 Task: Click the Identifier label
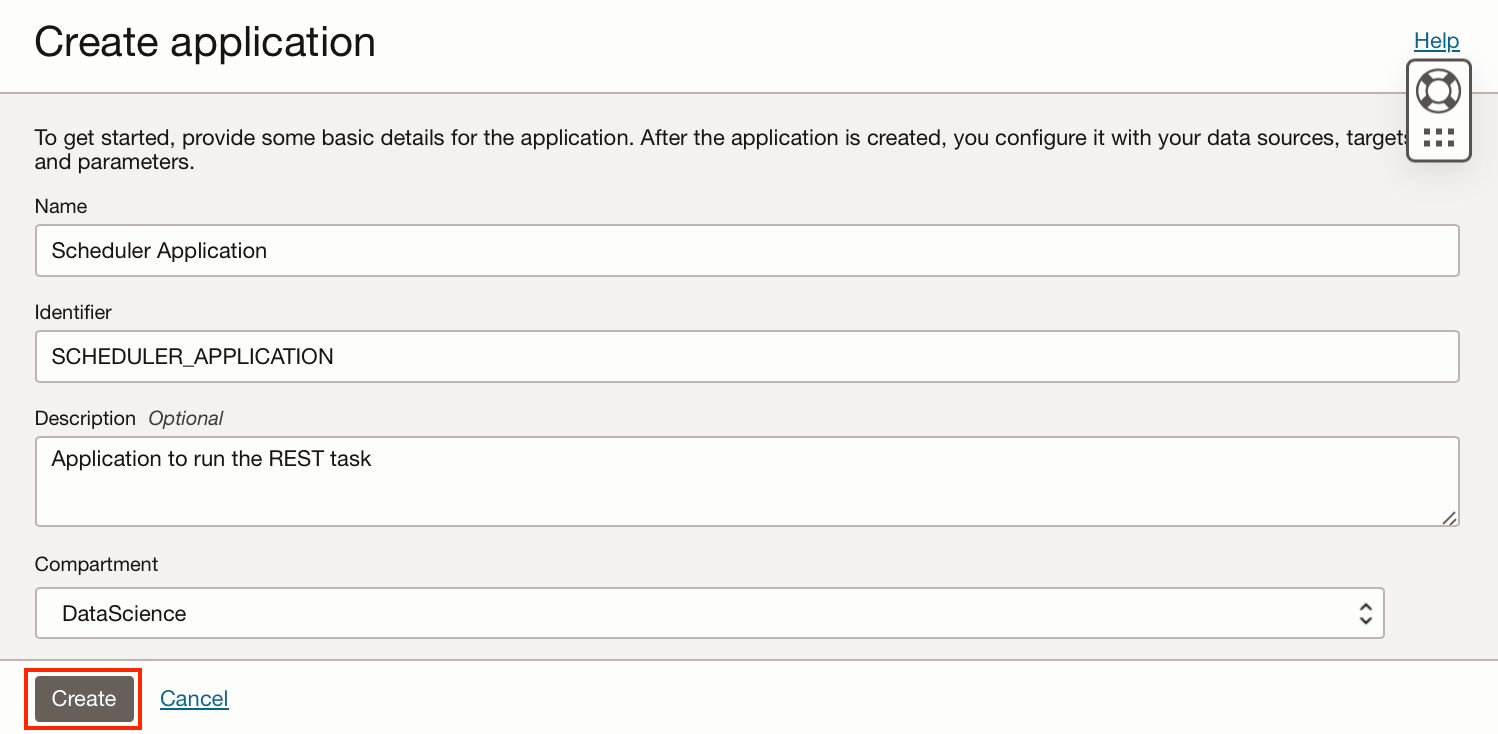(73, 312)
